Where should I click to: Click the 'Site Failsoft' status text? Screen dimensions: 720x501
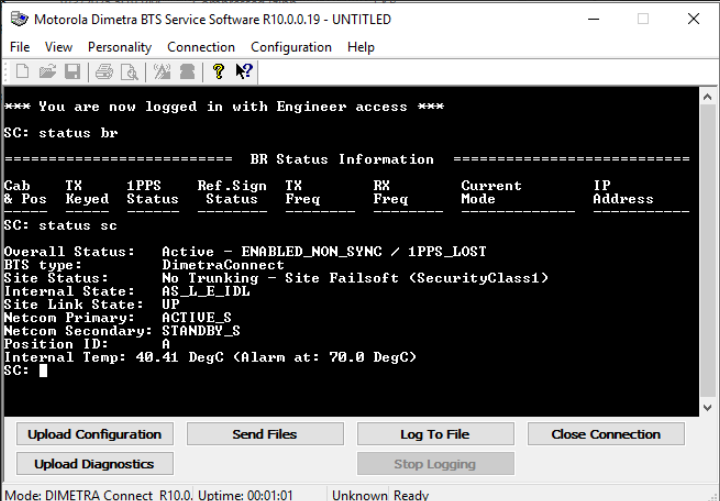click(x=342, y=278)
